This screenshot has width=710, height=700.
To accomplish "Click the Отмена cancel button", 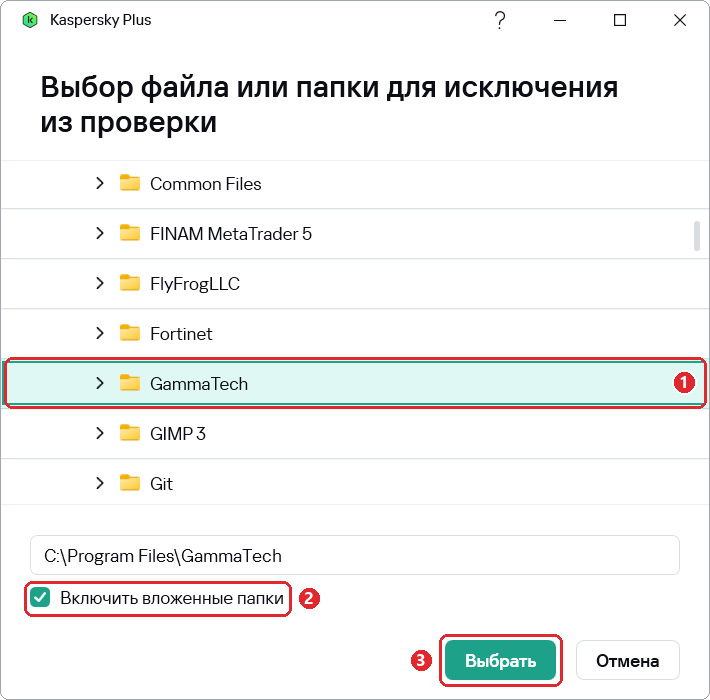I will pyautogui.click(x=628, y=660).
